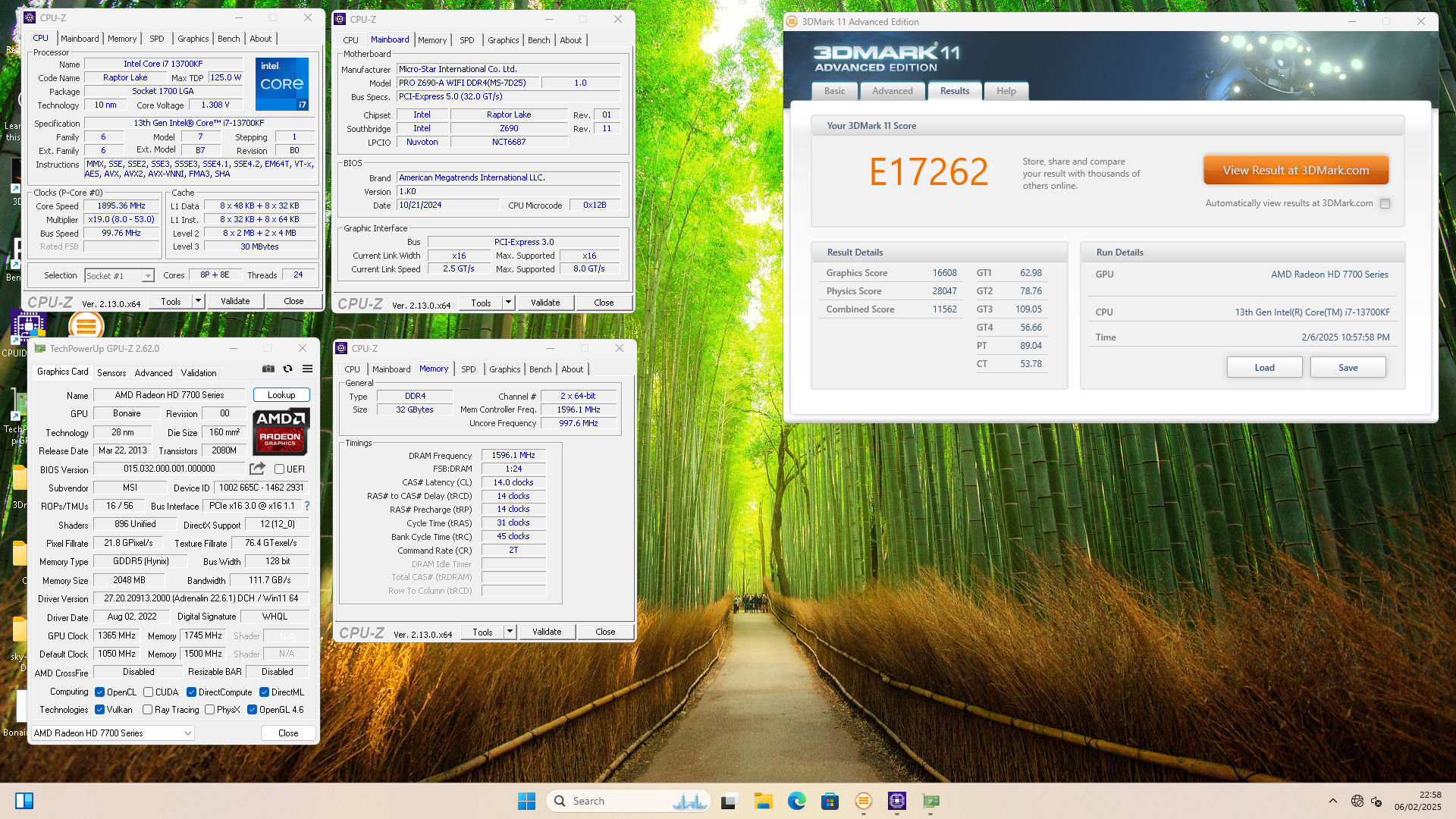Click the GPU-Z refresh icon
The image size is (1456, 819).
click(x=288, y=369)
